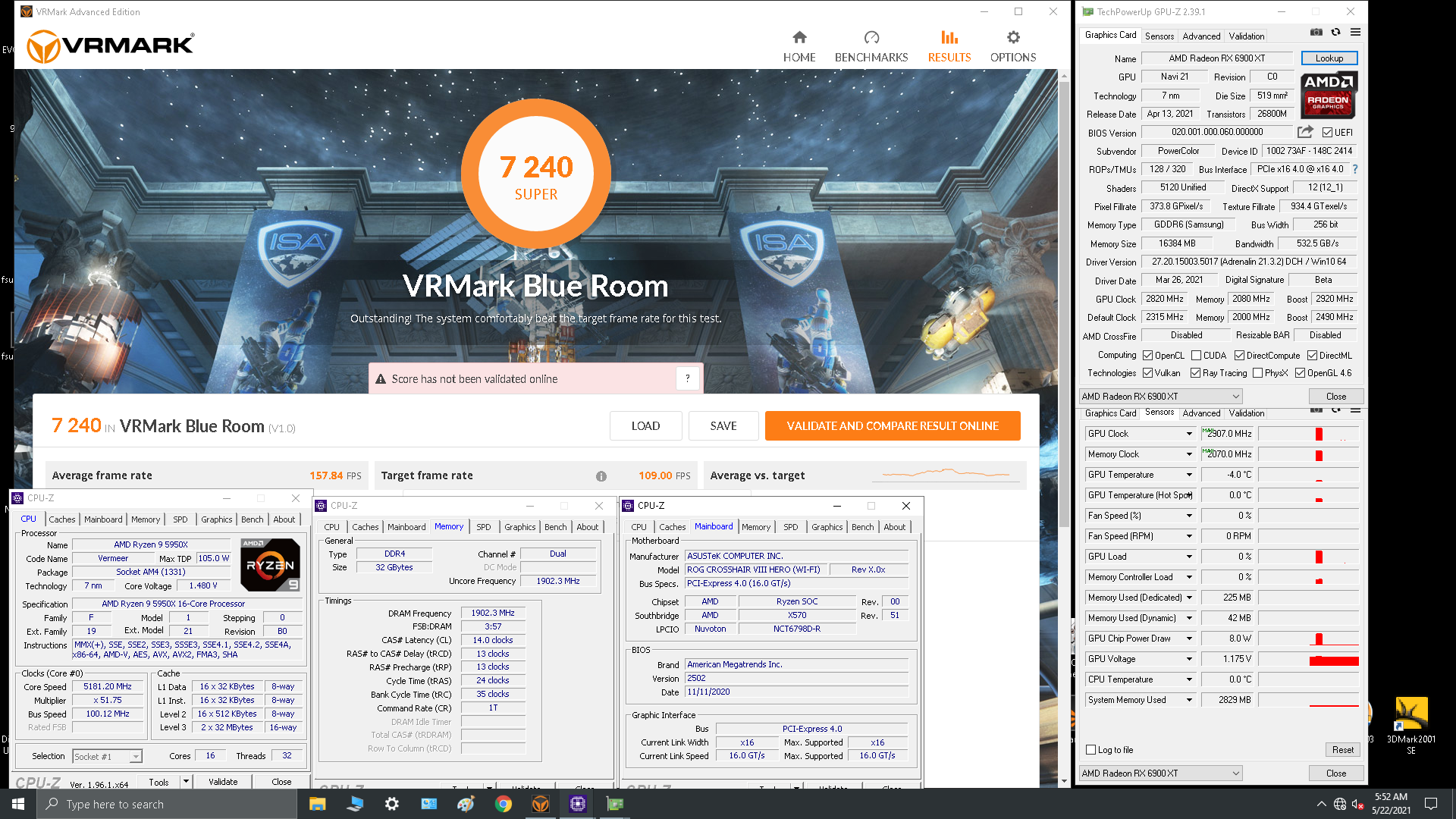Click the AMD Radeon Graphics logo
1456x819 pixels.
coord(1329,96)
